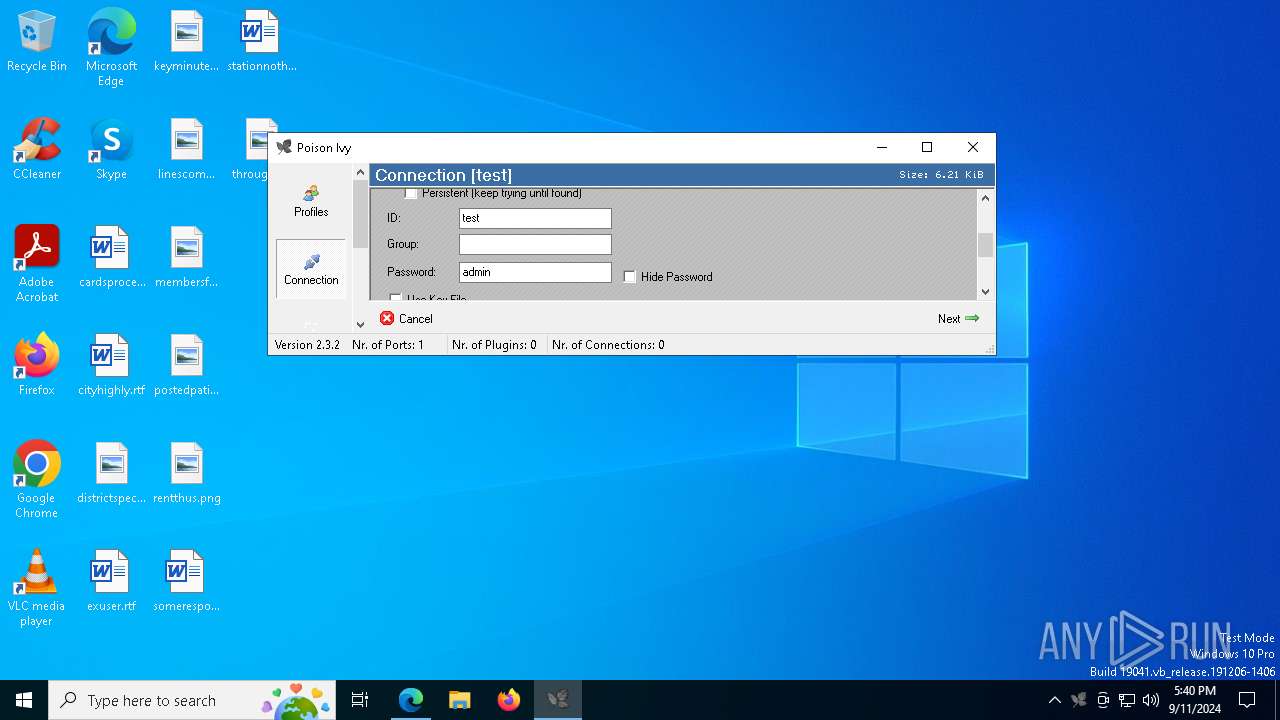The image size is (1280, 720).
Task: Click 'Nr. of Plugins: 0' status text
Action: pos(494,345)
